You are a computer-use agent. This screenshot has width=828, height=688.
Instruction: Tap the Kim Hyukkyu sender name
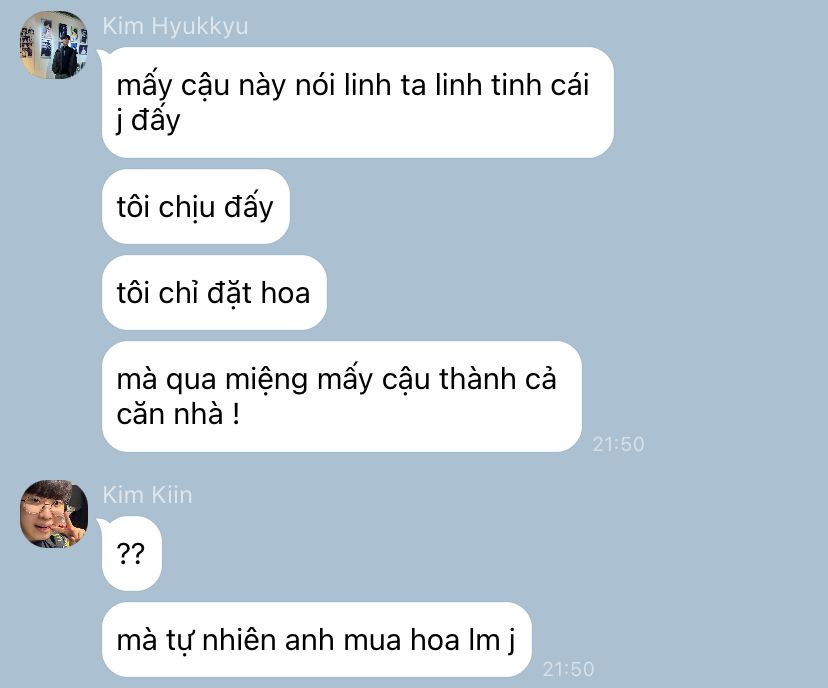[175, 26]
